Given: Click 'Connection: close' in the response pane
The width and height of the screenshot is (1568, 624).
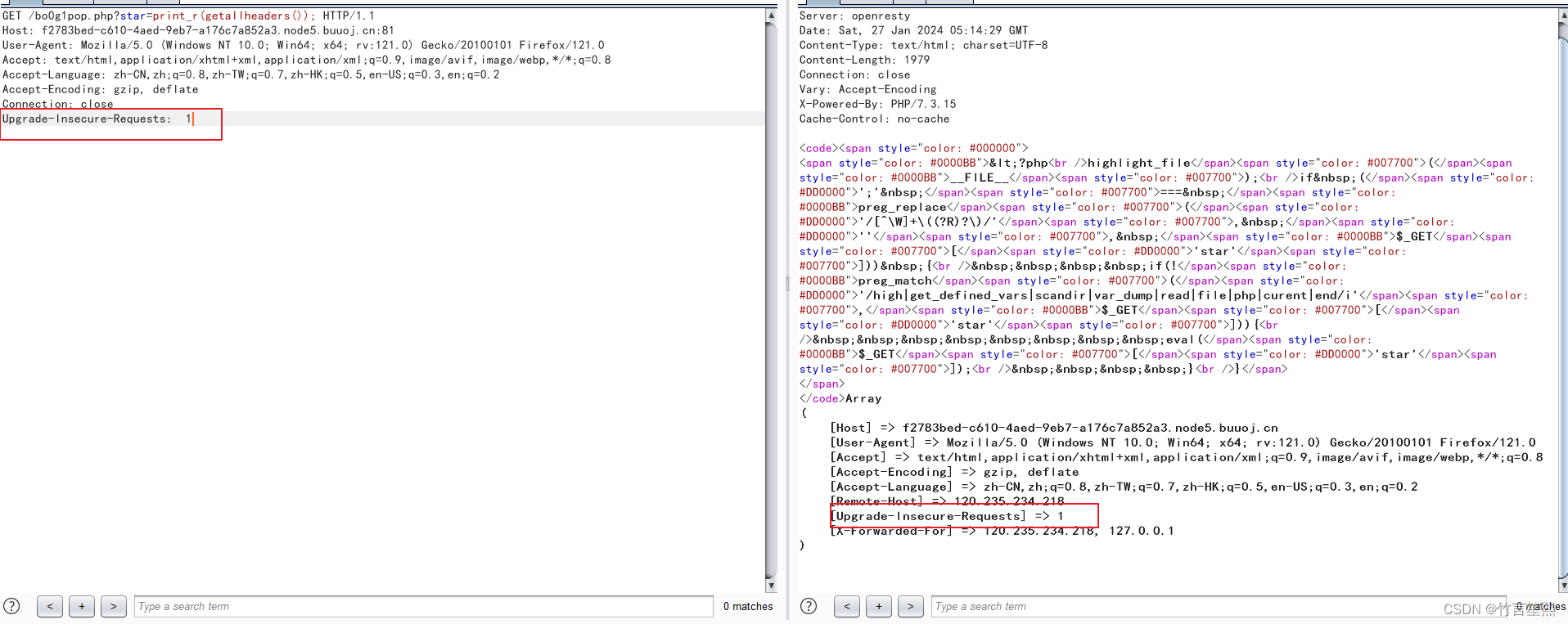Looking at the screenshot, I should (x=854, y=74).
